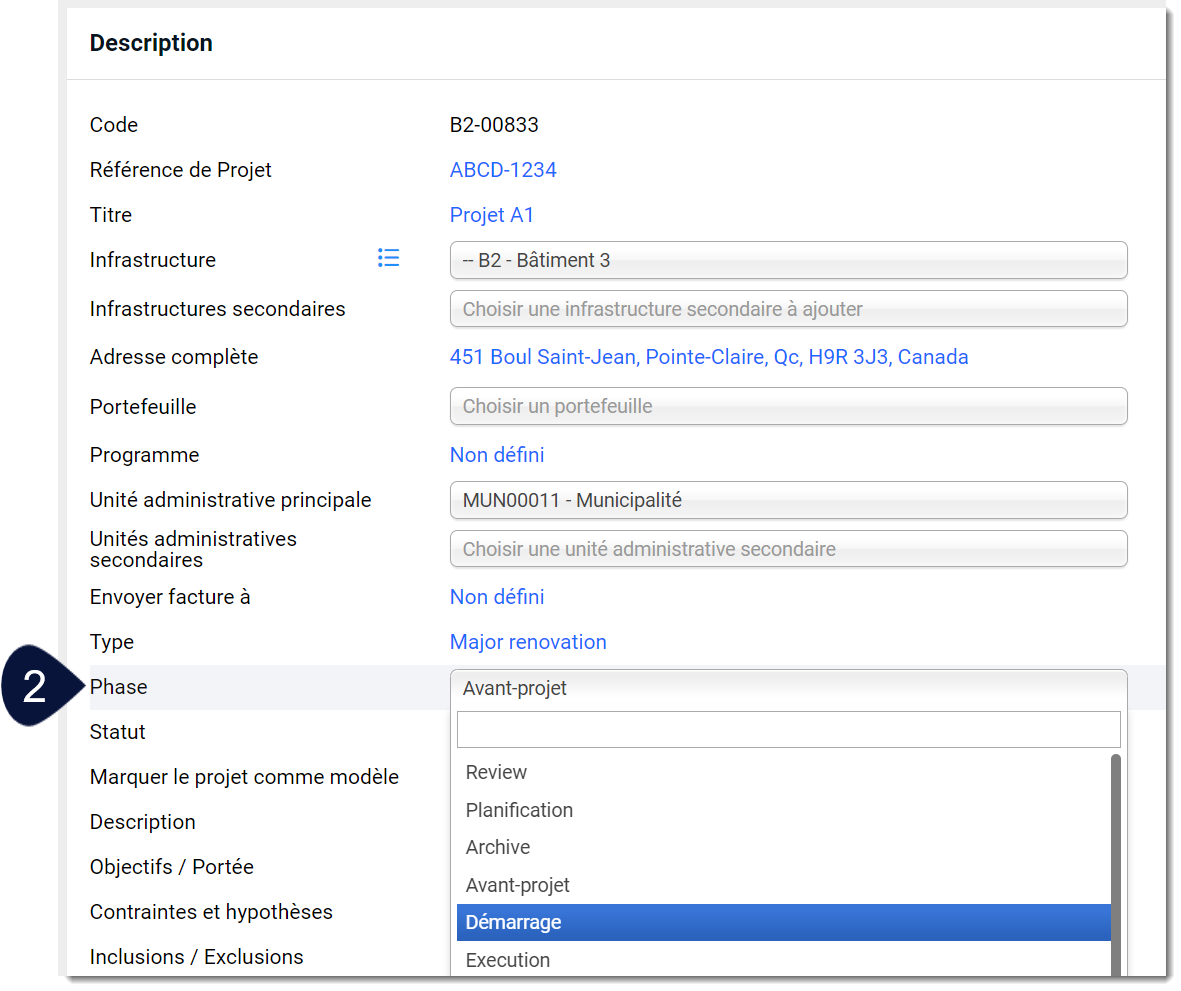Open the Unité administrative principale dropdown
The width and height of the screenshot is (1181, 991).
pos(788,500)
